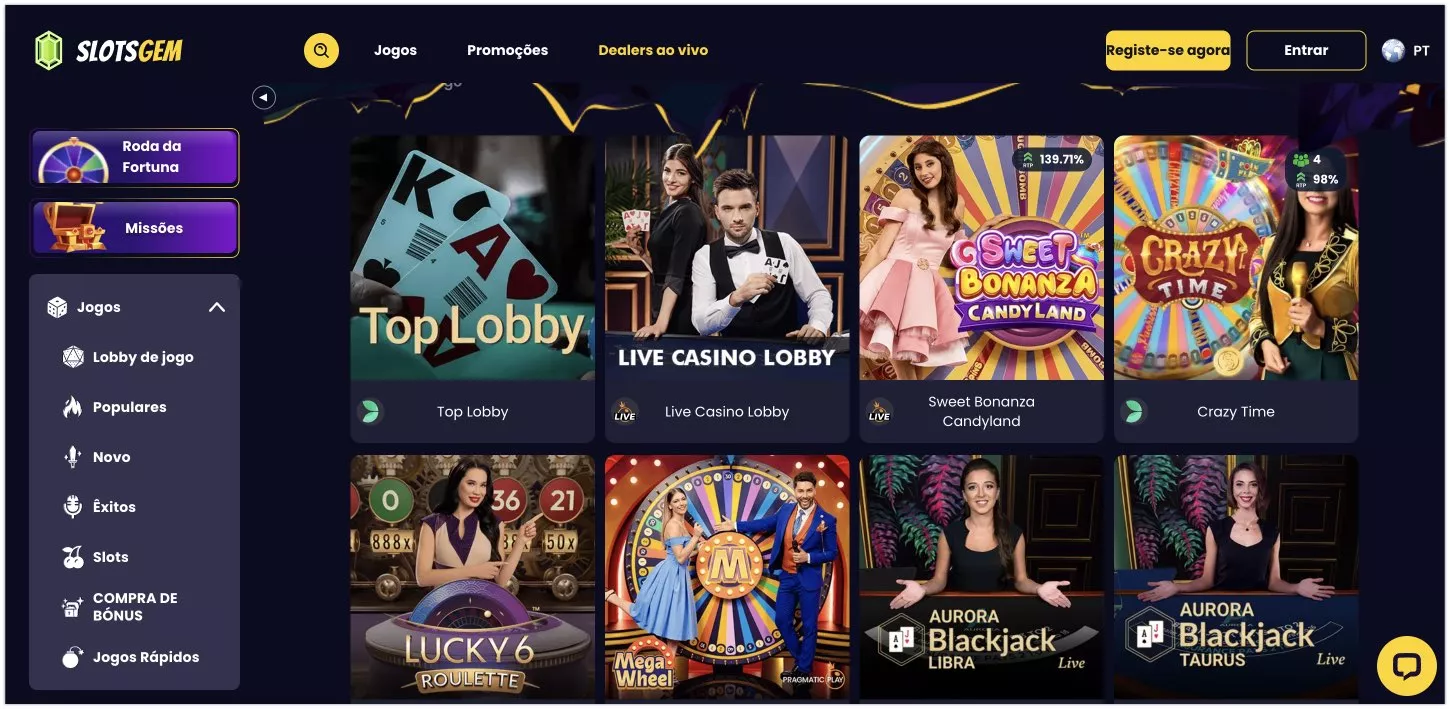Click the microphone icon for Êxitos
The height and width of the screenshot is (709, 1450).
coord(72,507)
